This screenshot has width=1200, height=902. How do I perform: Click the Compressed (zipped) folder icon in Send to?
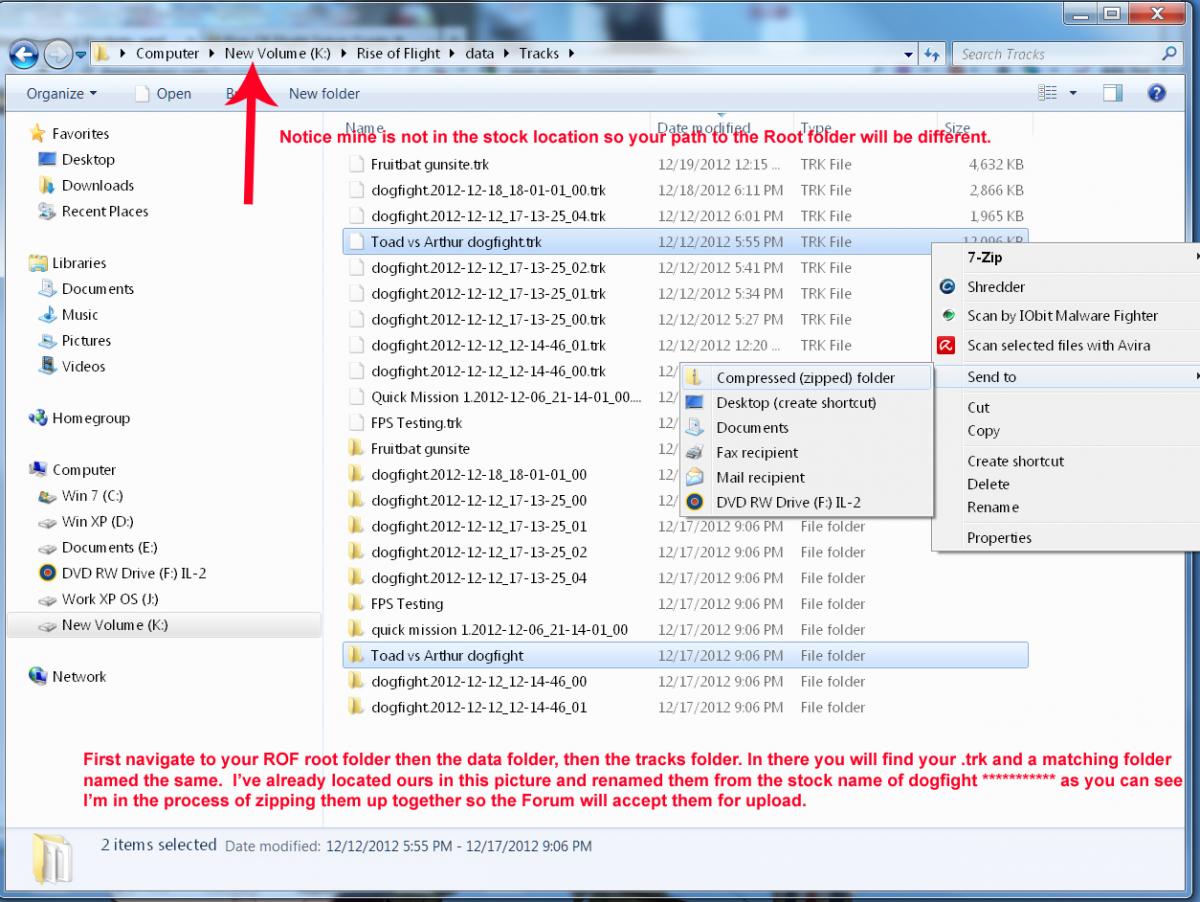tap(695, 378)
